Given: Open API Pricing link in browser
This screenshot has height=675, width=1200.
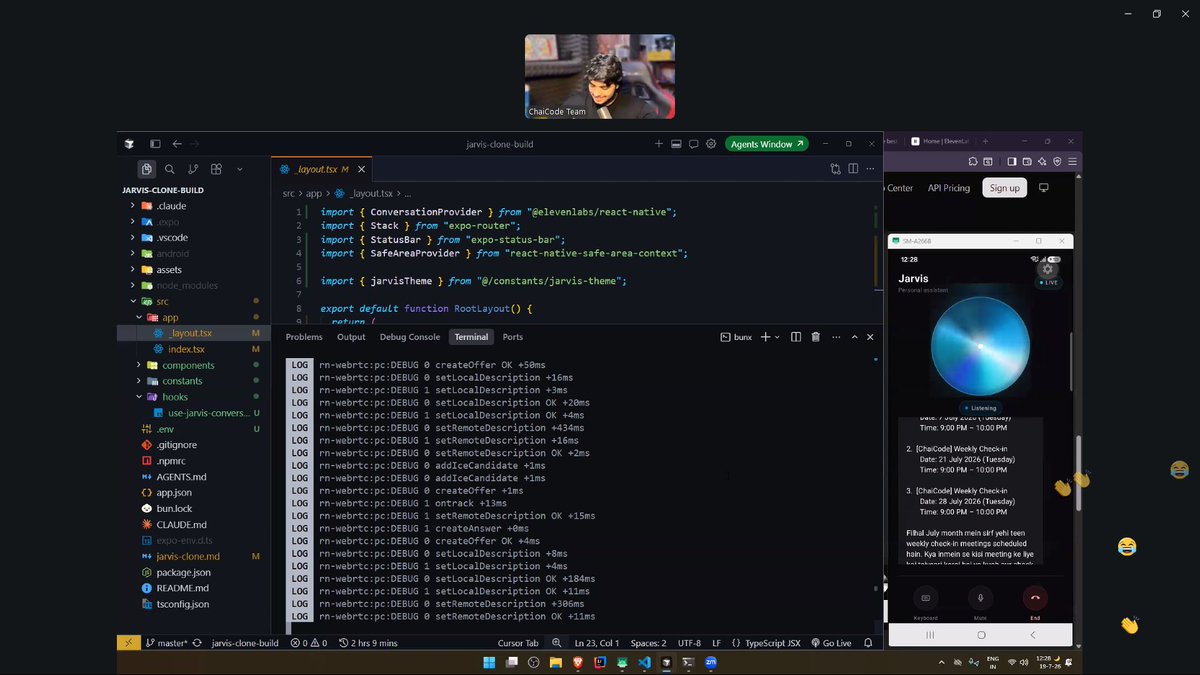Looking at the screenshot, I should pos(949,188).
